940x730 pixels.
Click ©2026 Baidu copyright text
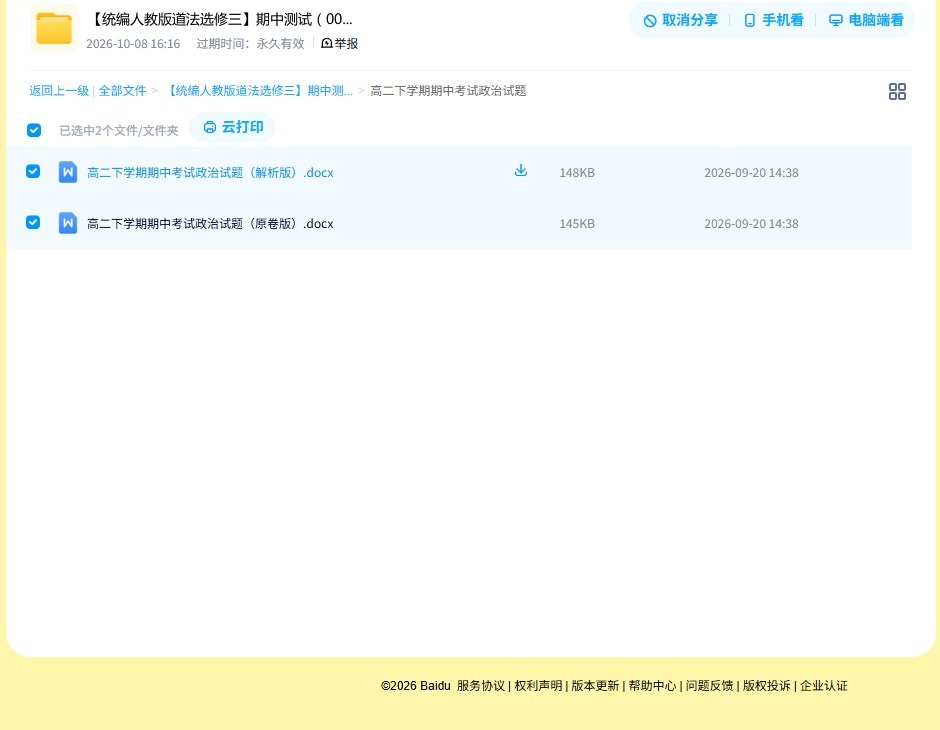415,686
